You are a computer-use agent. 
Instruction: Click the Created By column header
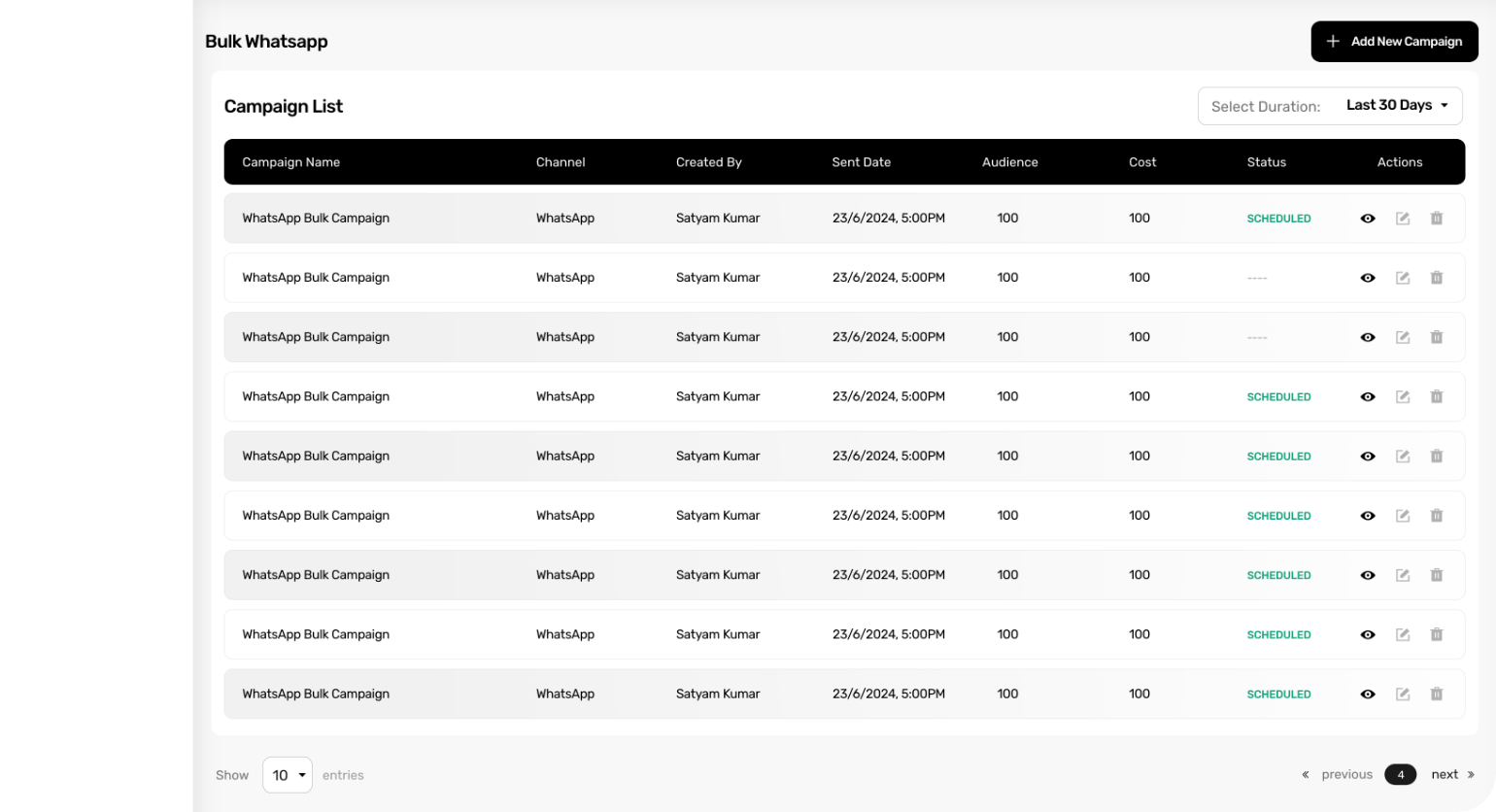tap(709, 162)
